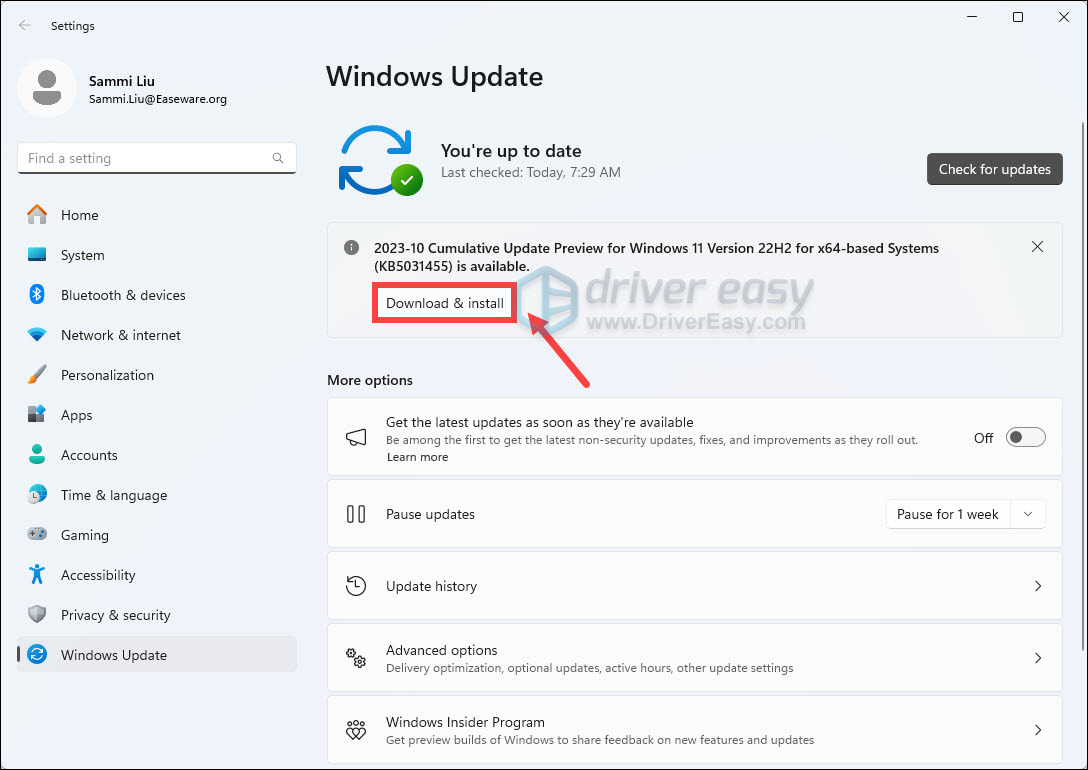Click Check for updates button
1088x770 pixels.
point(994,169)
